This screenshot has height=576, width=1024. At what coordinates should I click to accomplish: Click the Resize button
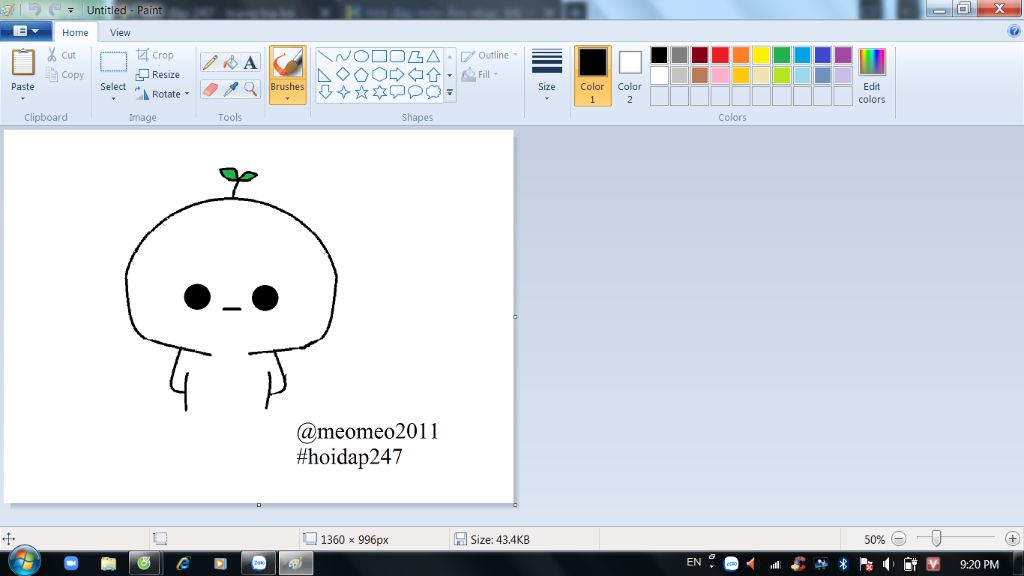click(157, 74)
